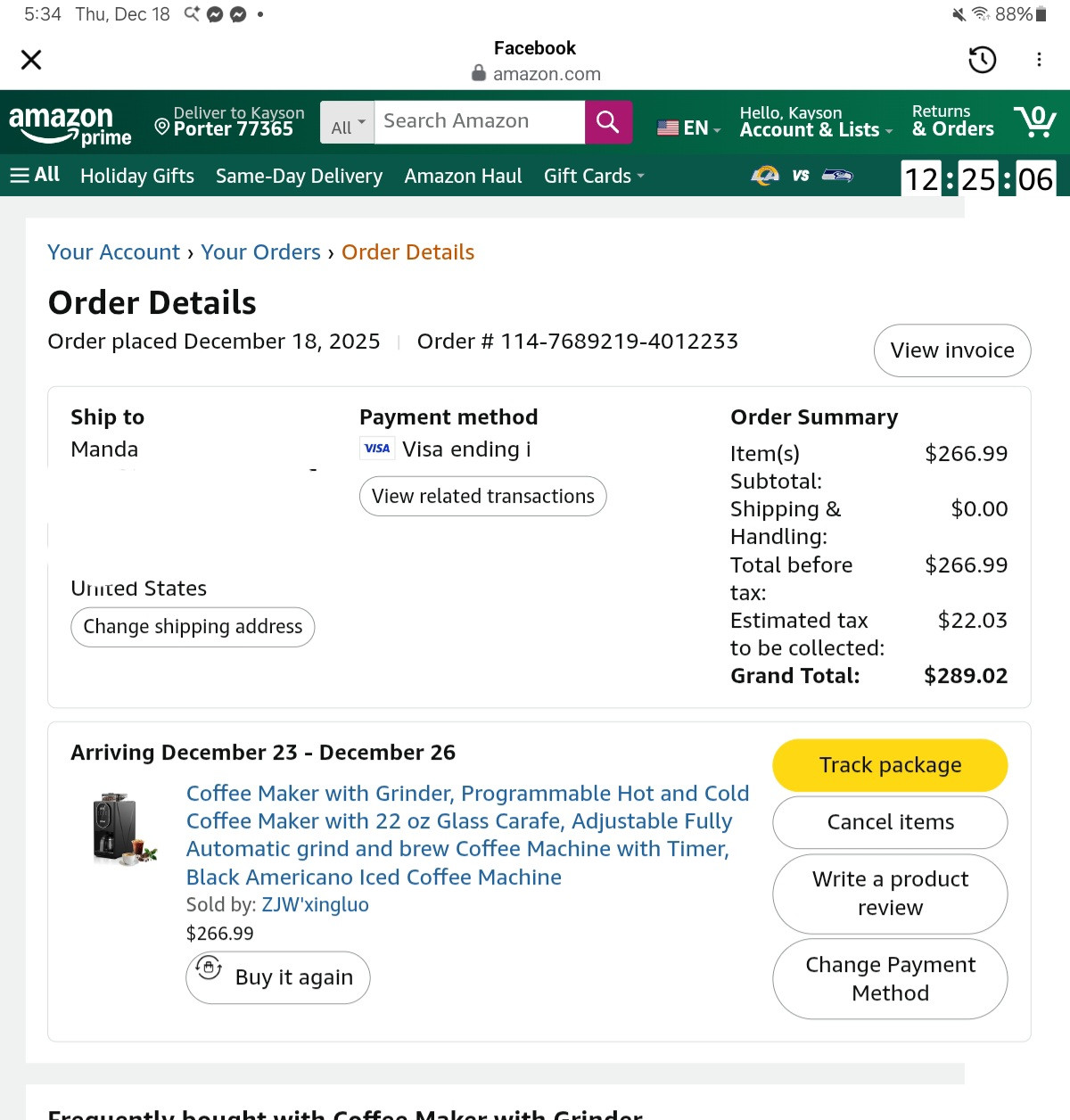Expand the All search category dropdown

point(348,122)
